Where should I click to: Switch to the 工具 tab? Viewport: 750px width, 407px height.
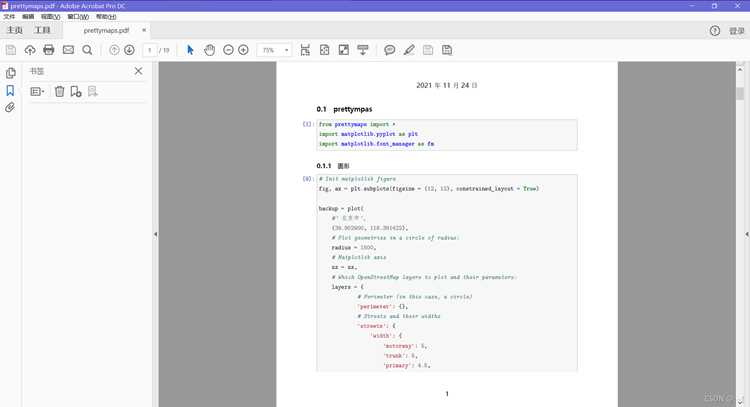(42, 30)
